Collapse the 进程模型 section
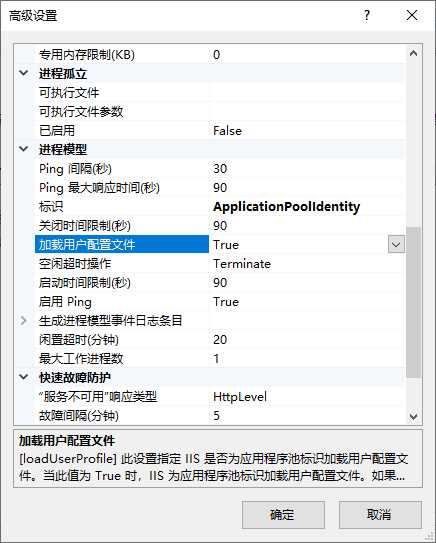The image size is (436, 543). click(24, 149)
